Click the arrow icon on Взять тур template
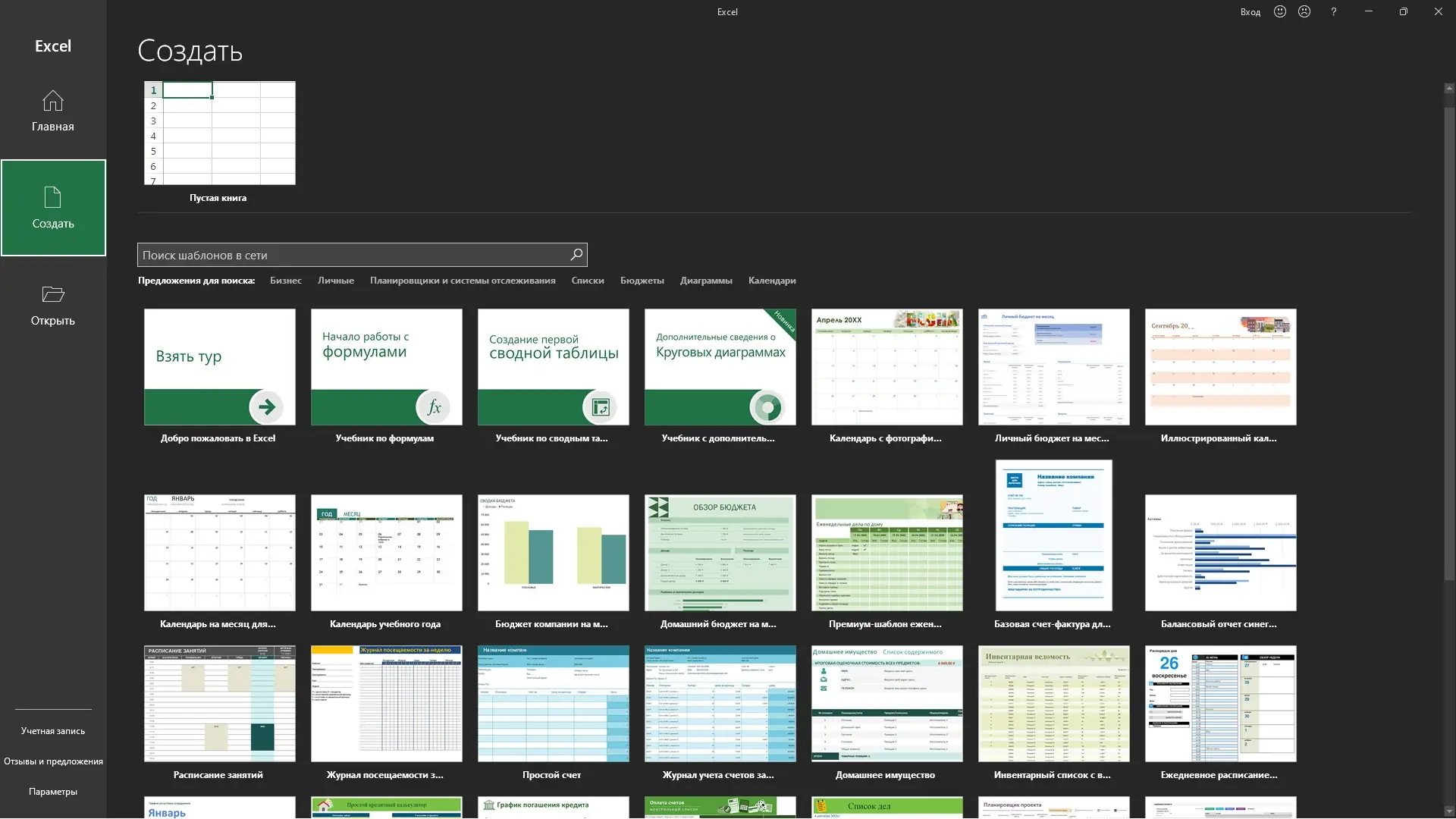Image resolution: width=1456 pixels, height=819 pixels. 266,407
